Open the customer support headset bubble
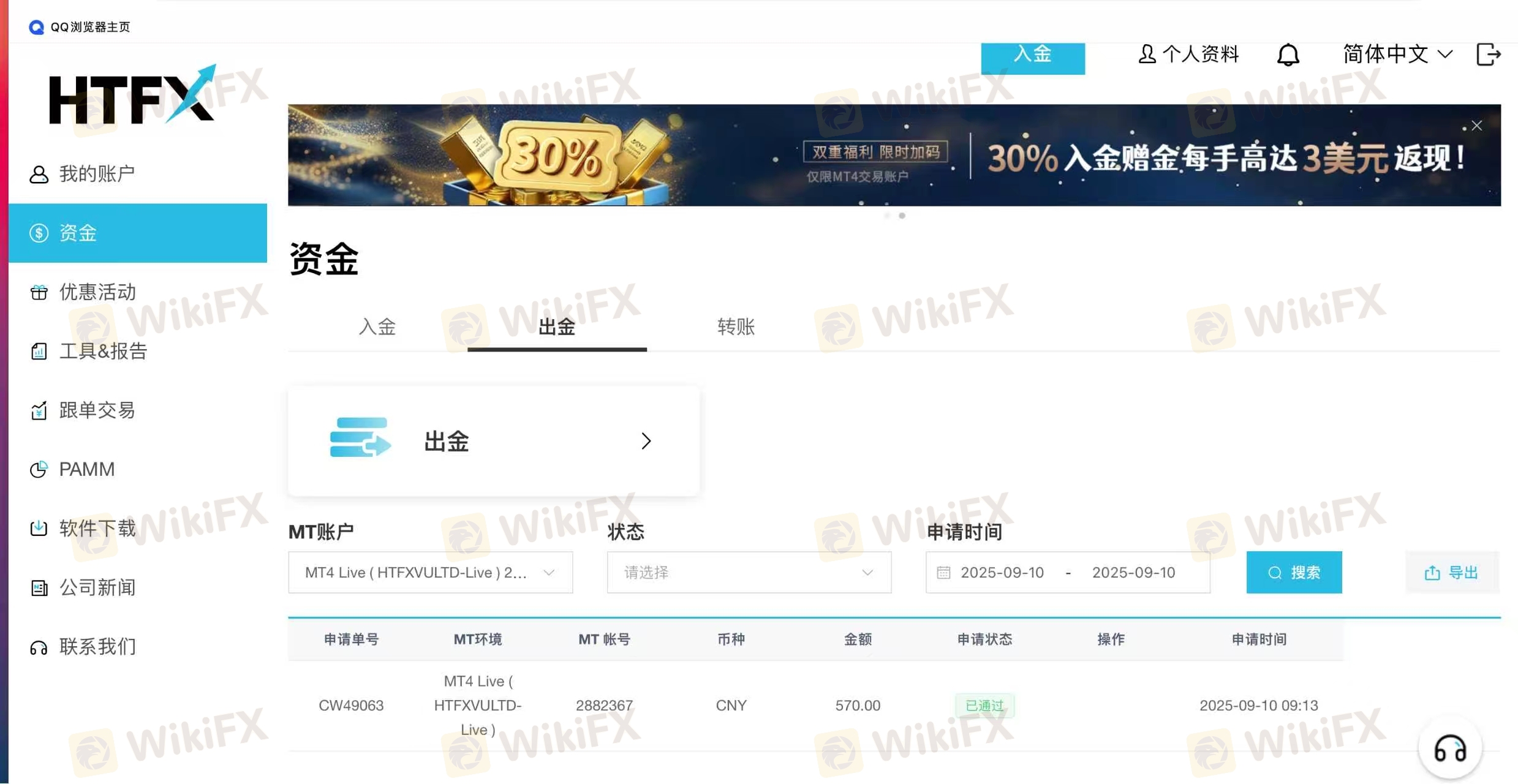The image size is (1518, 784). tap(1450, 748)
